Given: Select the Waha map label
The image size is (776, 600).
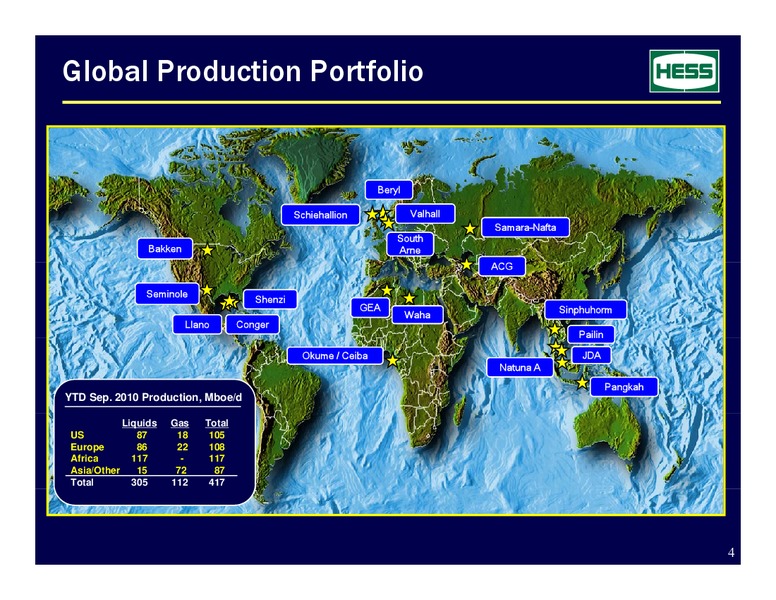Looking at the screenshot, I should [417, 315].
